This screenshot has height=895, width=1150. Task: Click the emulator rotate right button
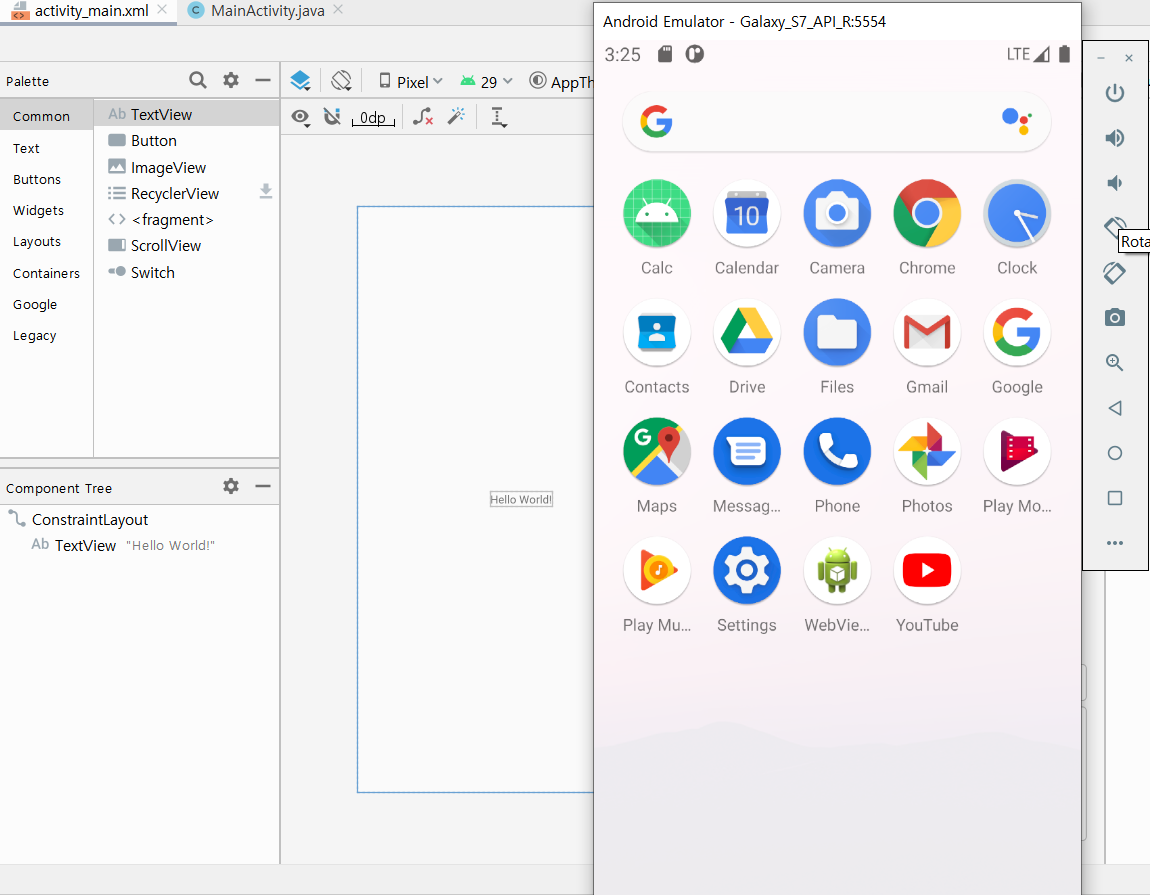(1115, 273)
